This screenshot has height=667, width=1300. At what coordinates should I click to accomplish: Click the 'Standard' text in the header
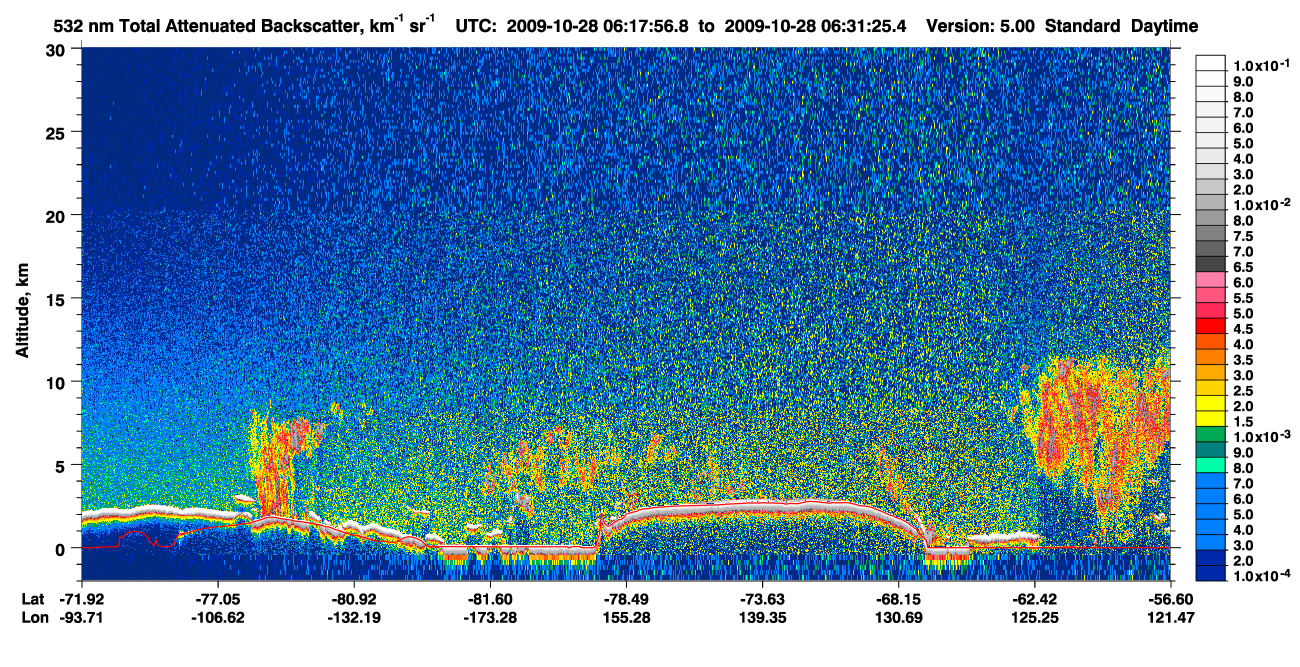pos(1083,26)
